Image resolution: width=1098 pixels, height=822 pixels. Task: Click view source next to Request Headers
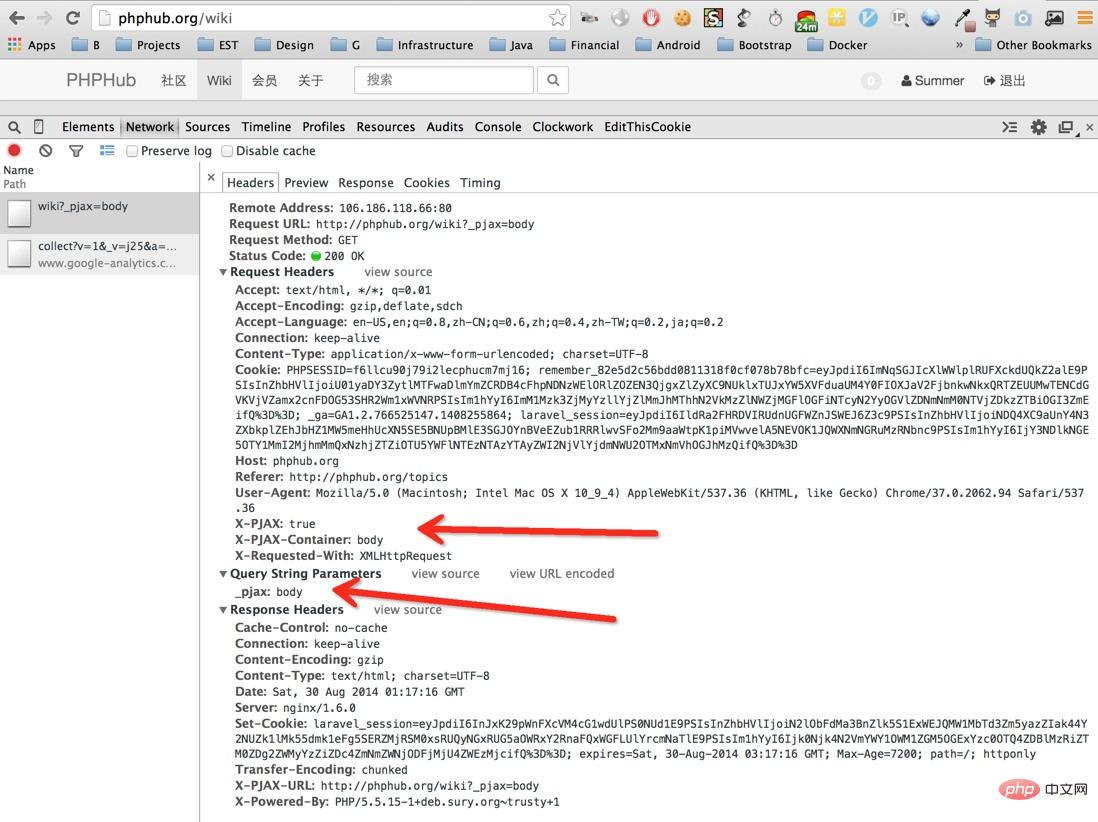(398, 272)
